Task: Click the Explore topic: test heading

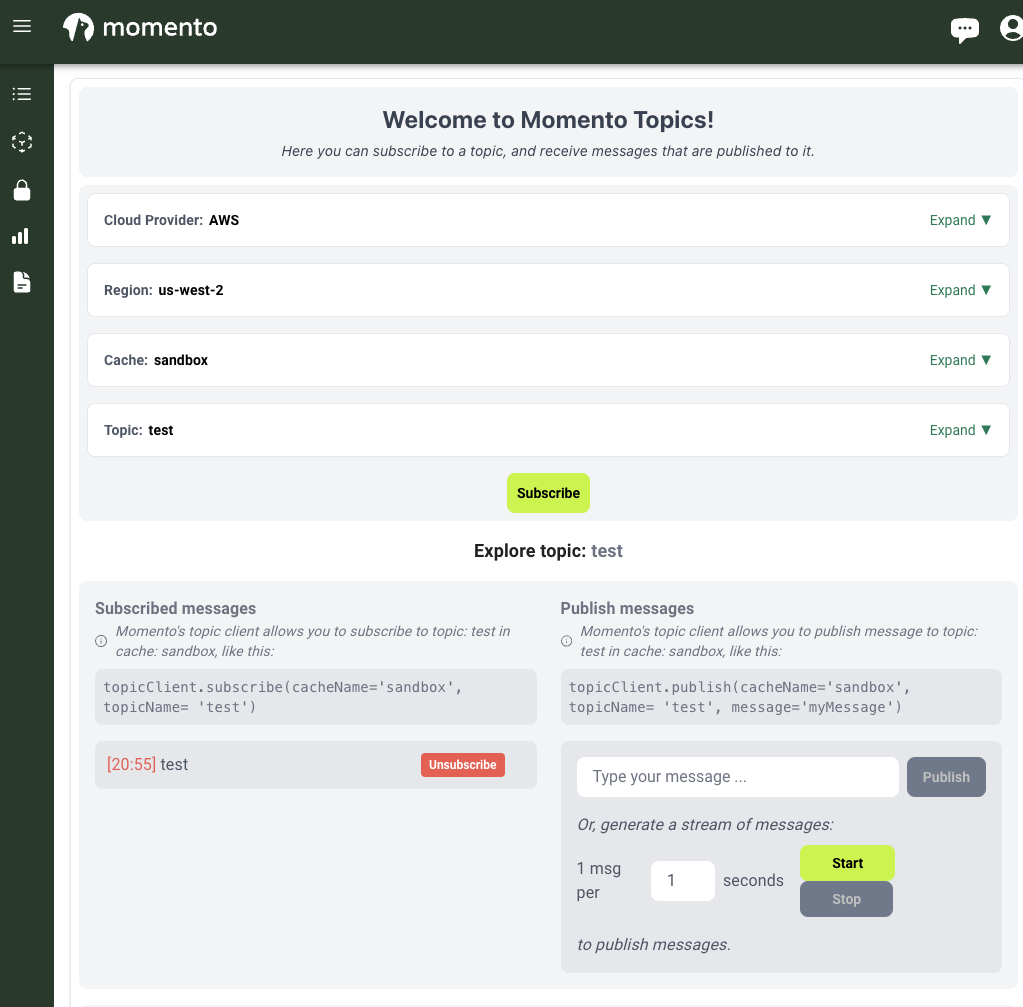Action: point(548,551)
